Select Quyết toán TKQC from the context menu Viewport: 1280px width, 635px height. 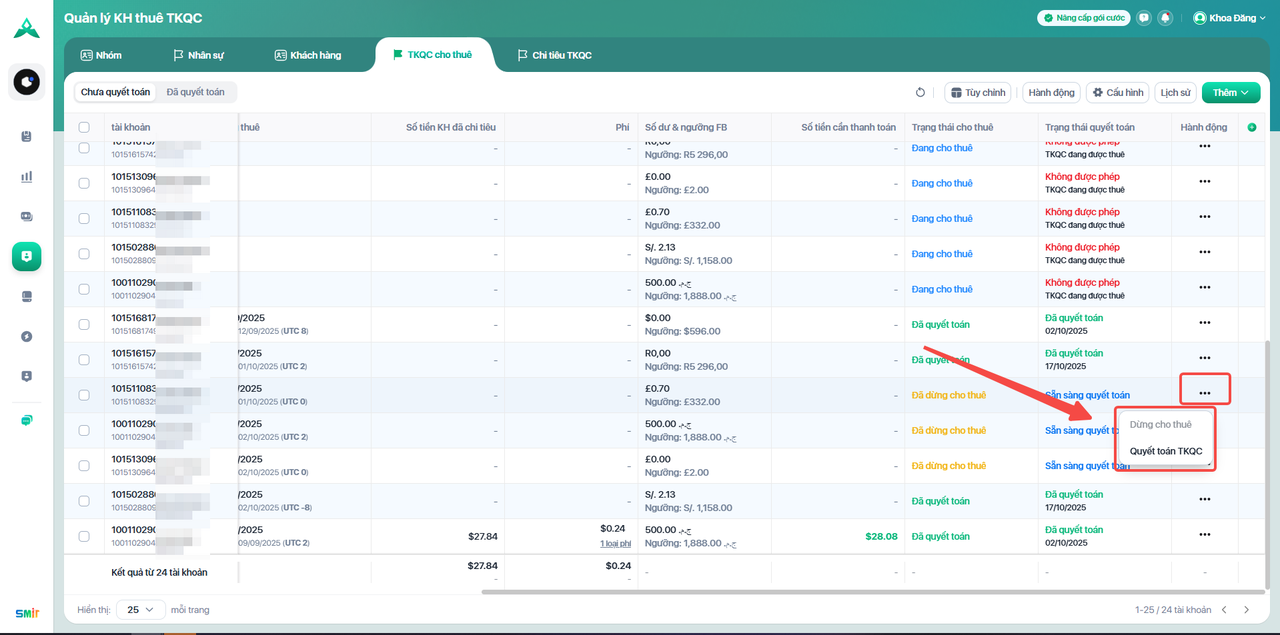1166,451
